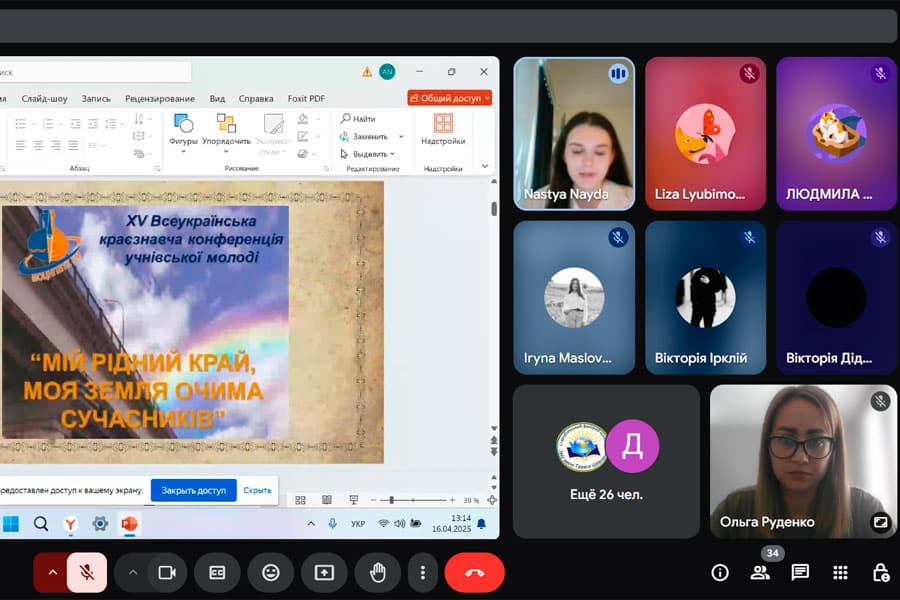900x600 pixels.
Task: Open meeting details info icon
Action: 719,572
